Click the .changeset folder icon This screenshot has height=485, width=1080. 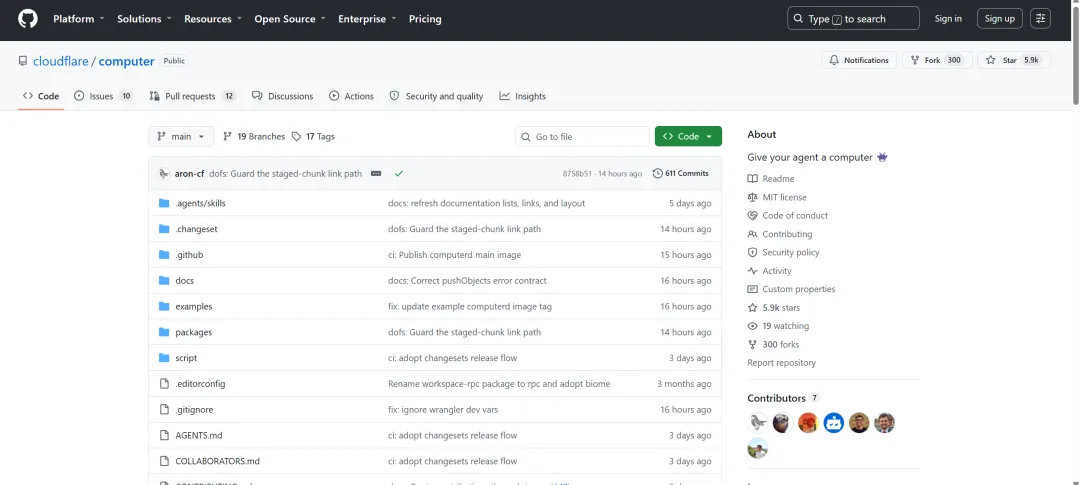click(x=164, y=229)
